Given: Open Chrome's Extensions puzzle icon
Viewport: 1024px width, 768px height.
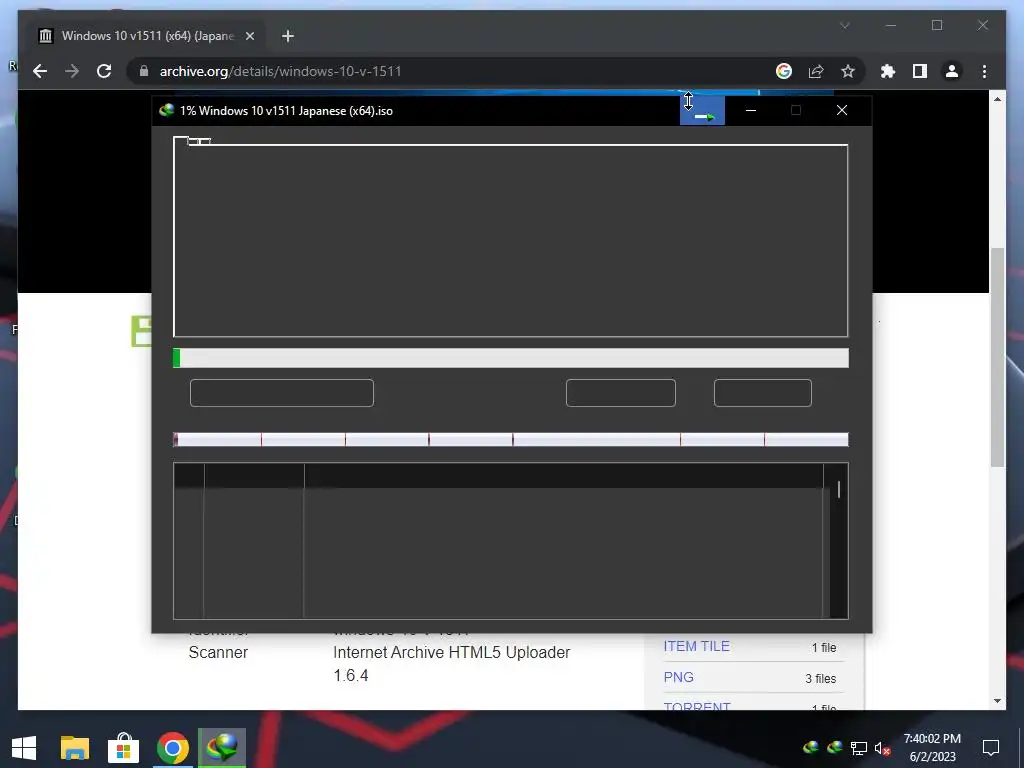Looking at the screenshot, I should pos(888,71).
